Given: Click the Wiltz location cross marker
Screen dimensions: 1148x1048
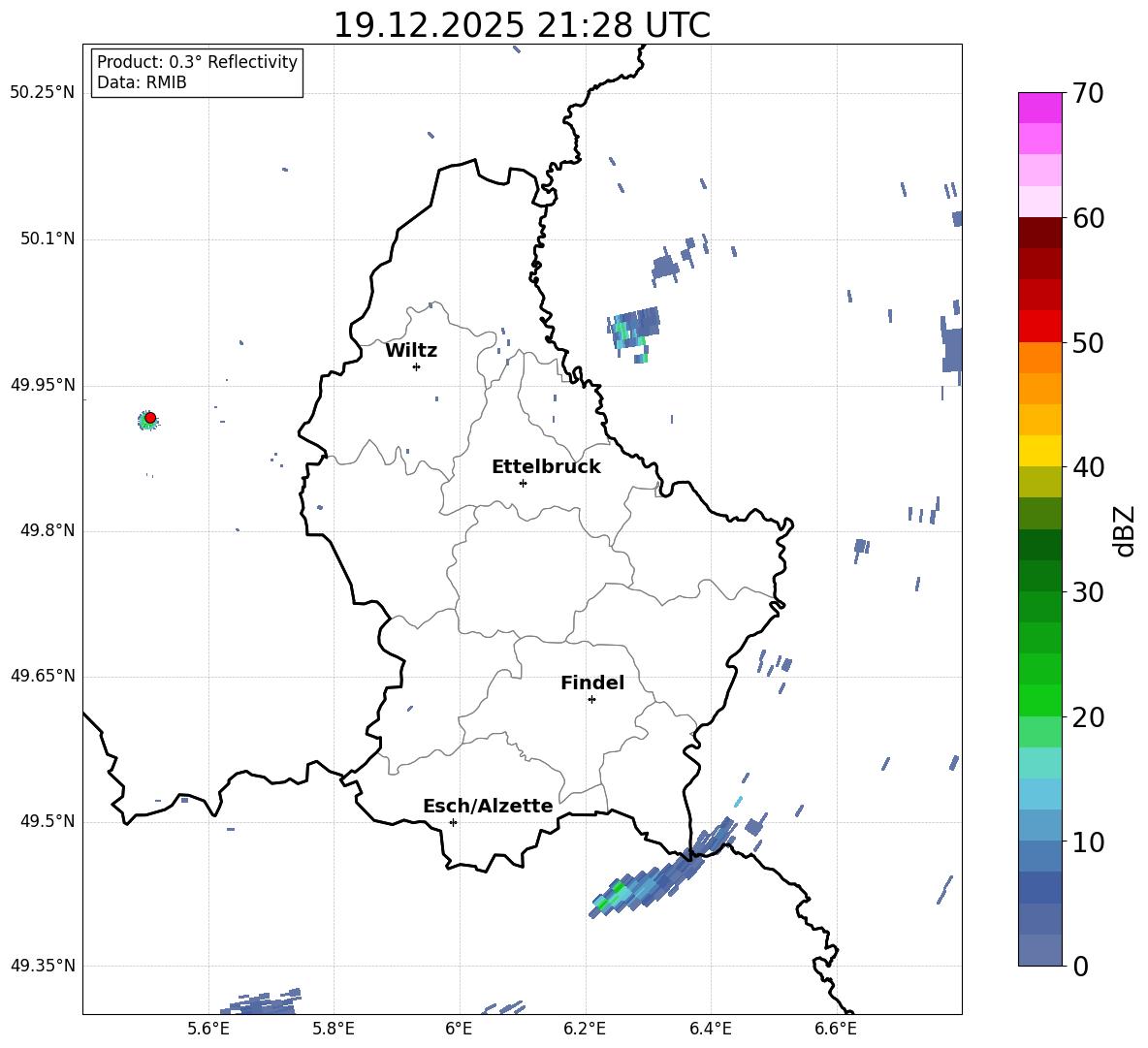Looking at the screenshot, I should [x=416, y=366].
